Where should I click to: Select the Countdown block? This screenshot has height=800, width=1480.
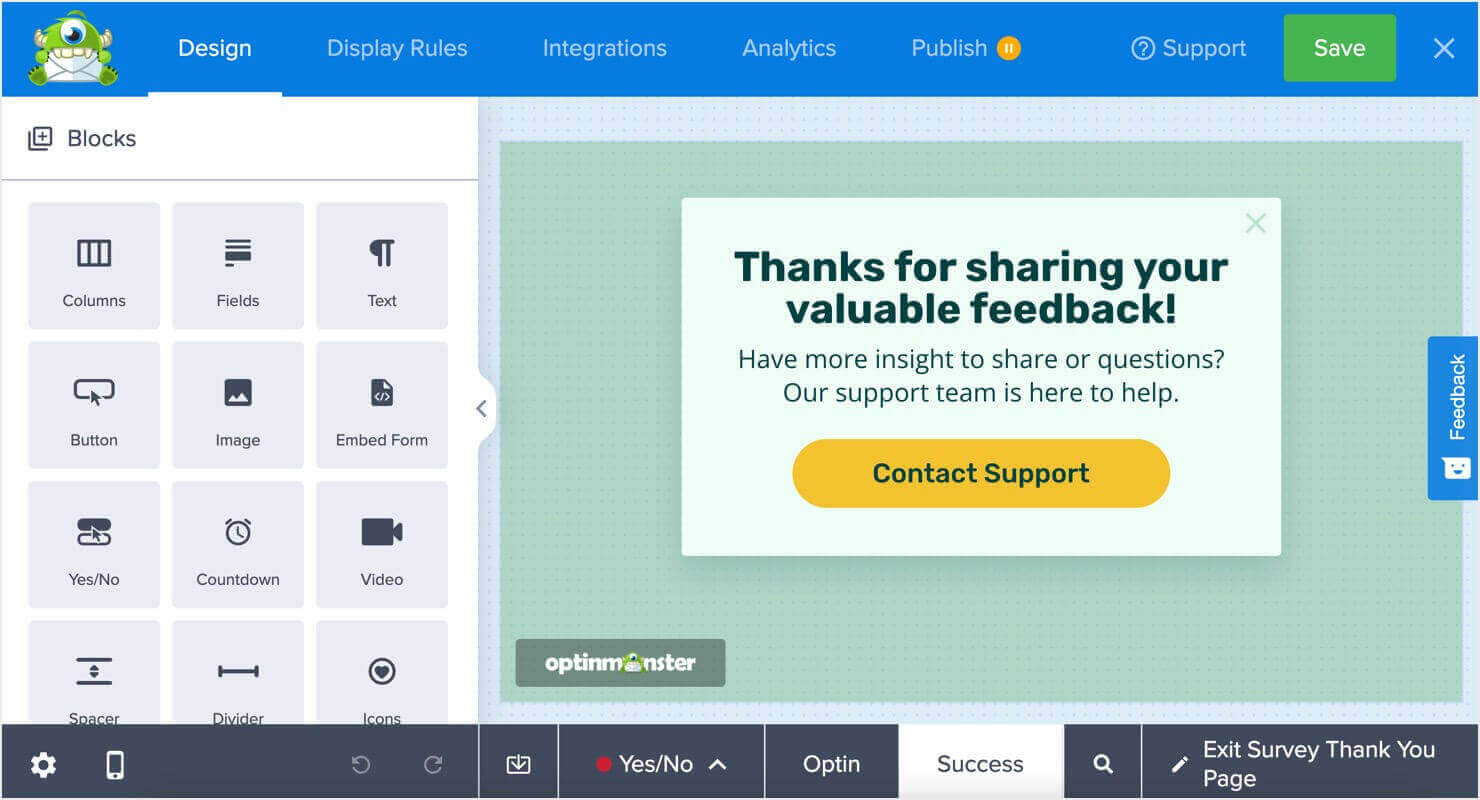point(237,543)
